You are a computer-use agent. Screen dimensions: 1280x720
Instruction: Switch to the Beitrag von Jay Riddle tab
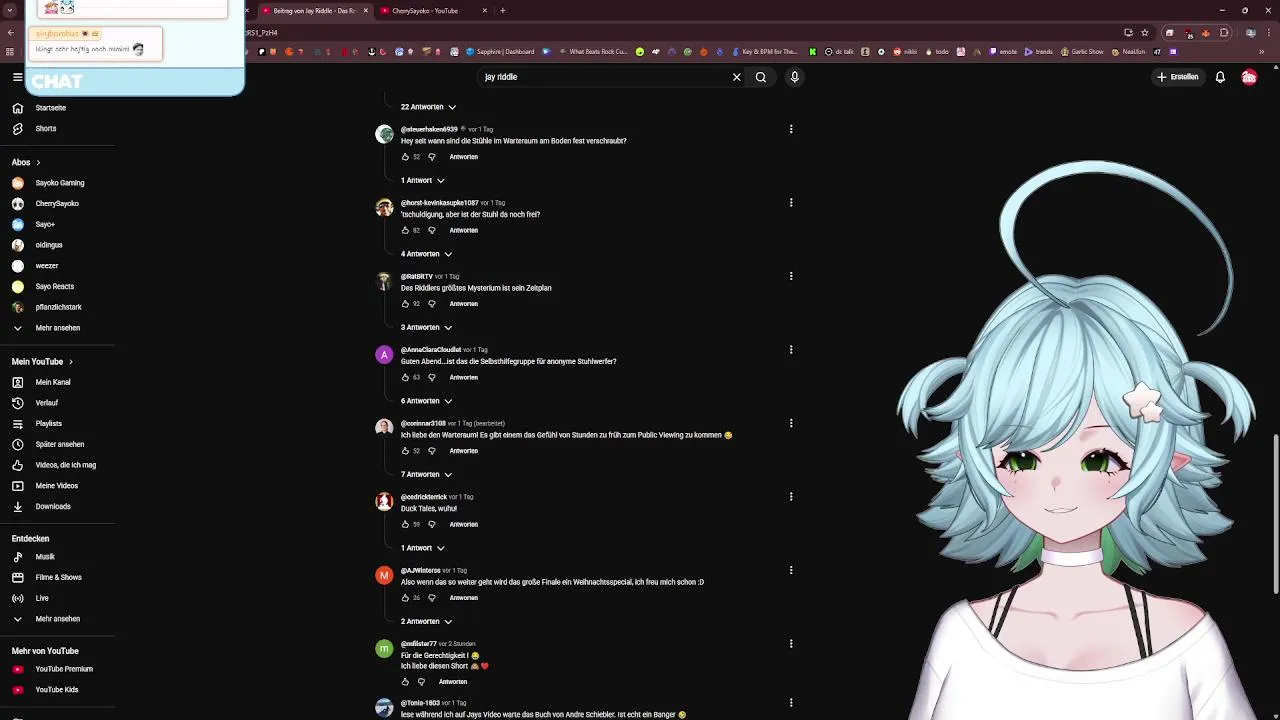tap(313, 11)
